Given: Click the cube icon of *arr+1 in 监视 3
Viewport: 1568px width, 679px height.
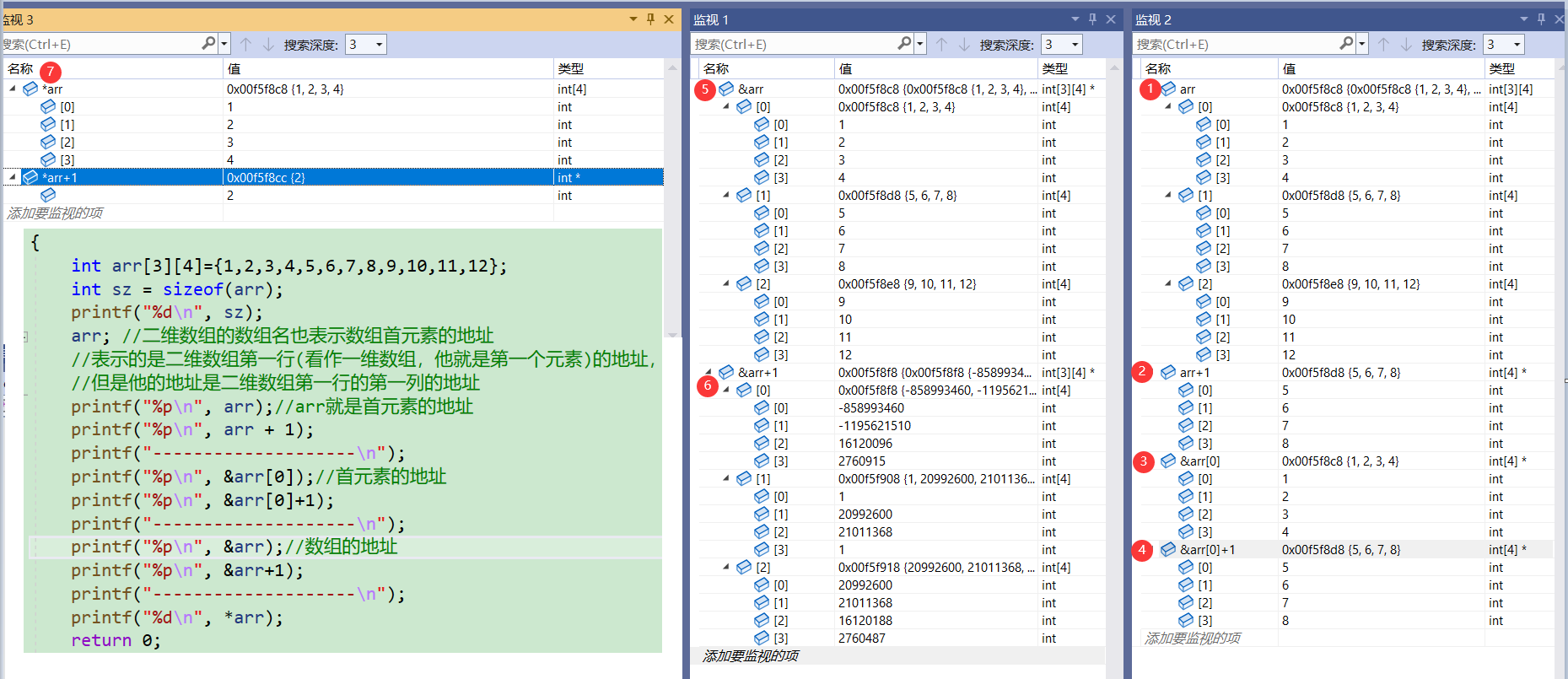Looking at the screenshot, I should [x=30, y=177].
